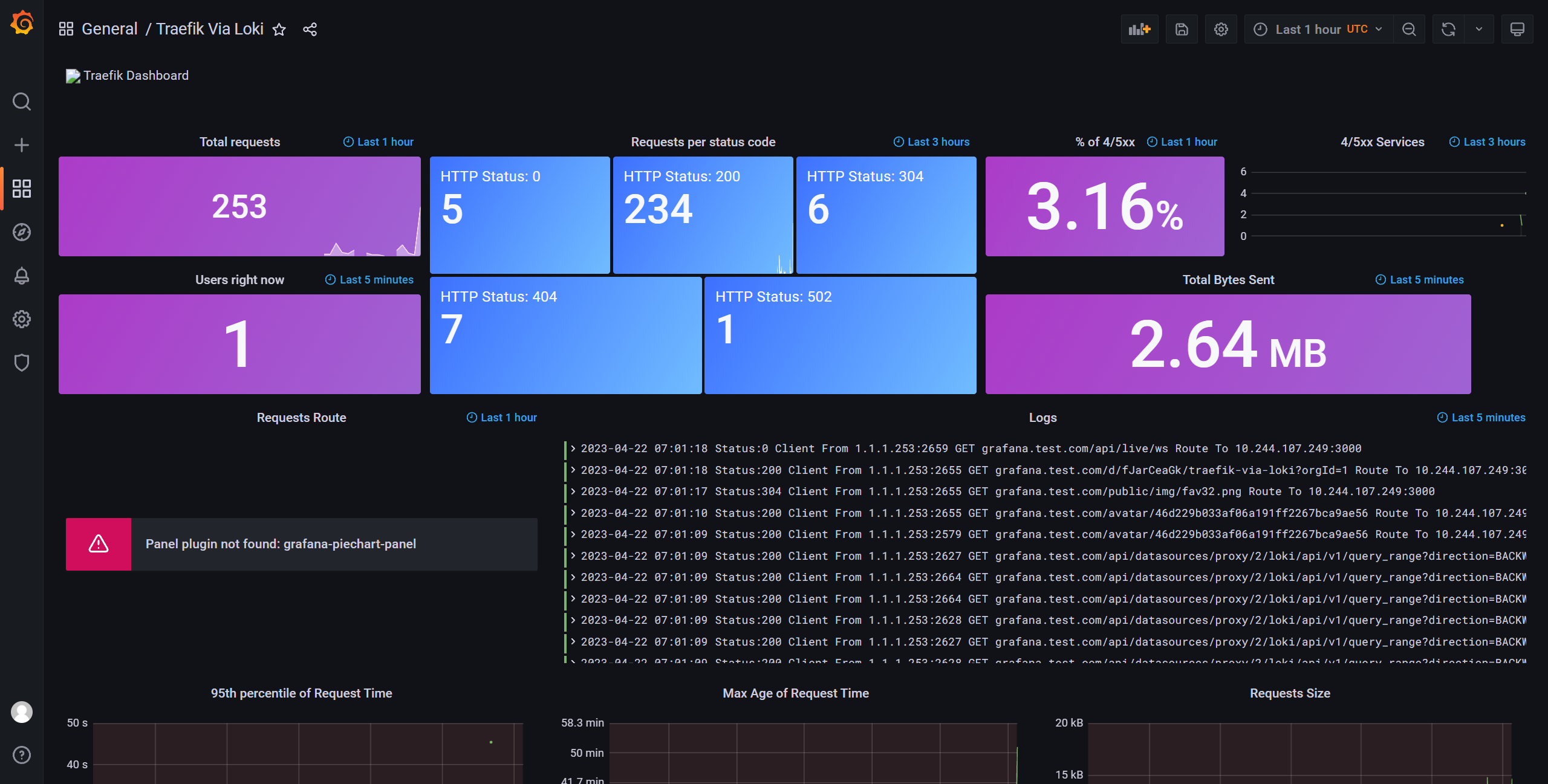The image size is (1548, 784).
Task: Open the Total requests panel title menu
Action: (239, 142)
